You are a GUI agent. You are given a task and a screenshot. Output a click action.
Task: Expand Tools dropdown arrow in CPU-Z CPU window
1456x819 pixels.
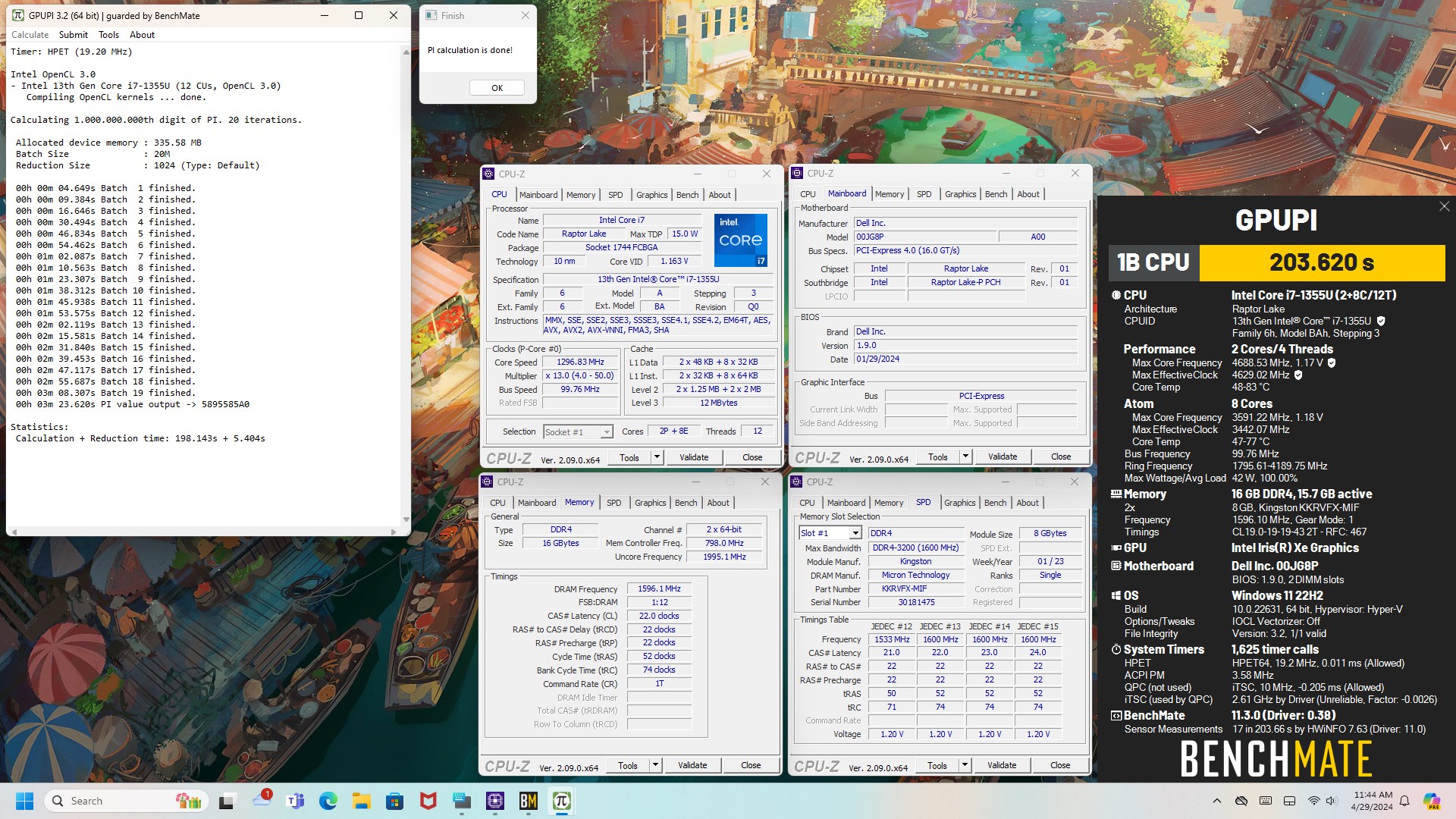(657, 457)
